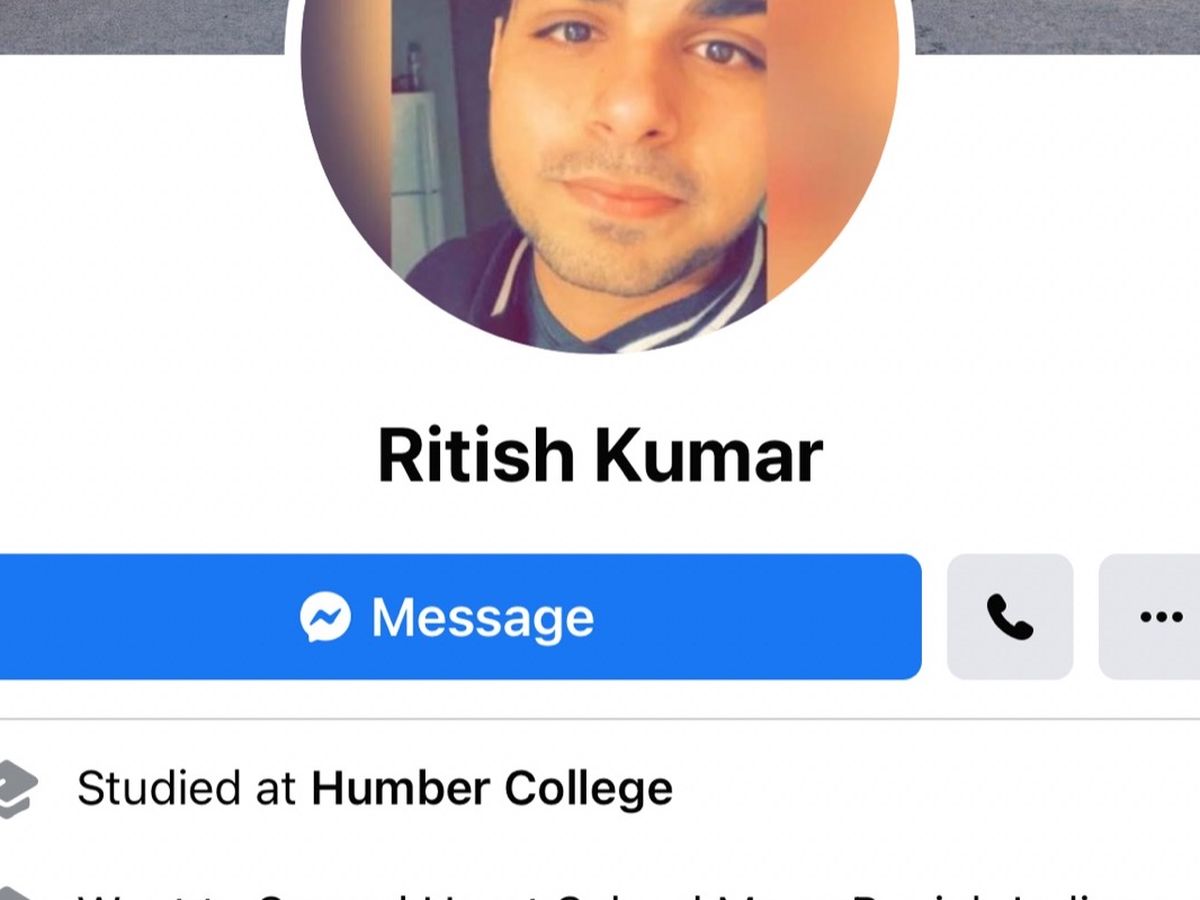Screen dimensions: 1200x900
Task: Click the blue Message button label text
Action: (483, 618)
